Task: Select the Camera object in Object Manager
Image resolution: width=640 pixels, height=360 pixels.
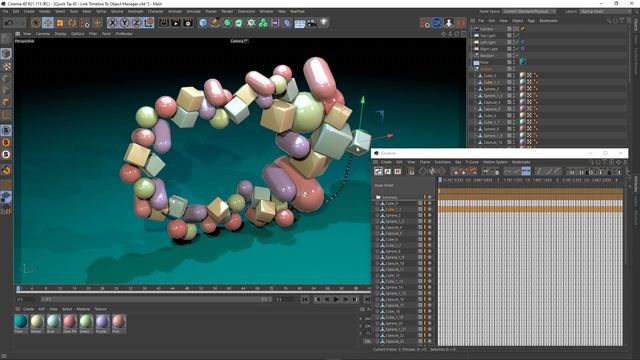Action: [x=487, y=29]
